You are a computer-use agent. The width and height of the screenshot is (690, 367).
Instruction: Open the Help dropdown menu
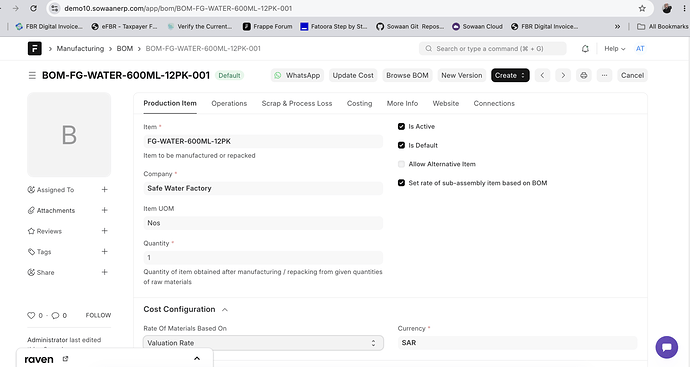tap(615, 49)
